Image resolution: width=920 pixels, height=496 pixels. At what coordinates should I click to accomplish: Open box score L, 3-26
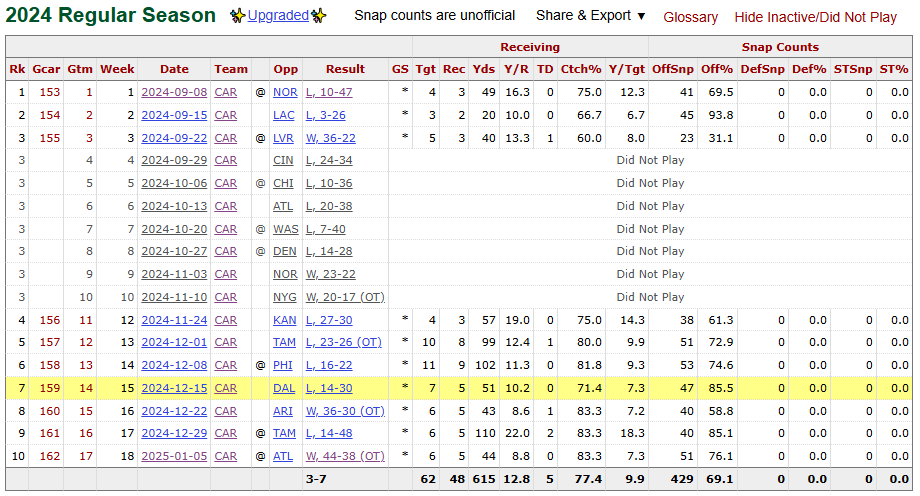326,115
